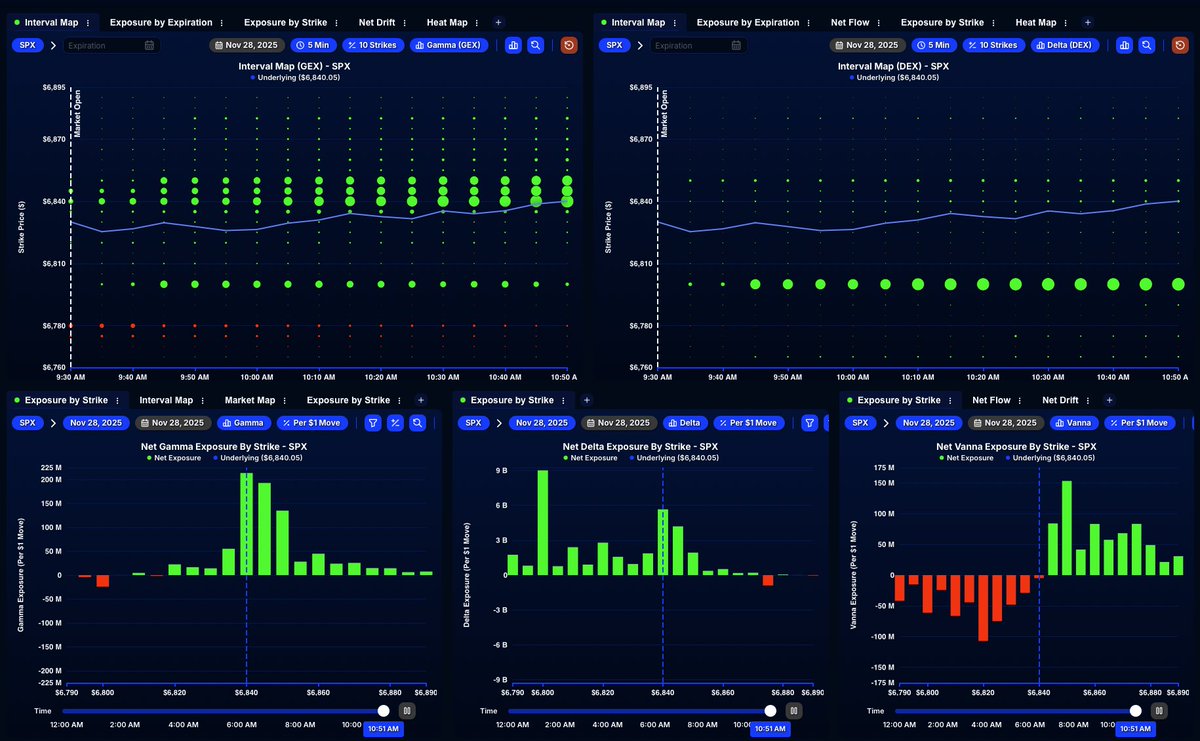Image resolution: width=1200 pixels, height=741 pixels.
Task: Select the Exposure by Expiration tab
Action: 163,21
